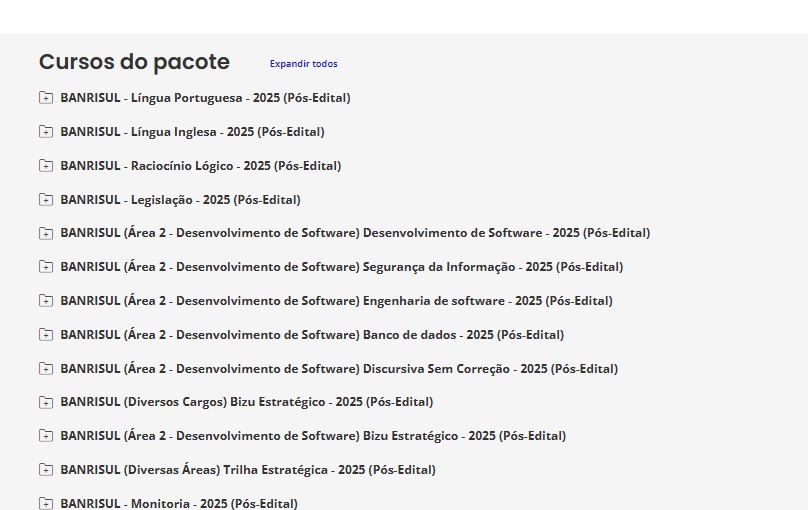Select Banco de dados course title
Viewport: 808px width, 510px height.
312,335
